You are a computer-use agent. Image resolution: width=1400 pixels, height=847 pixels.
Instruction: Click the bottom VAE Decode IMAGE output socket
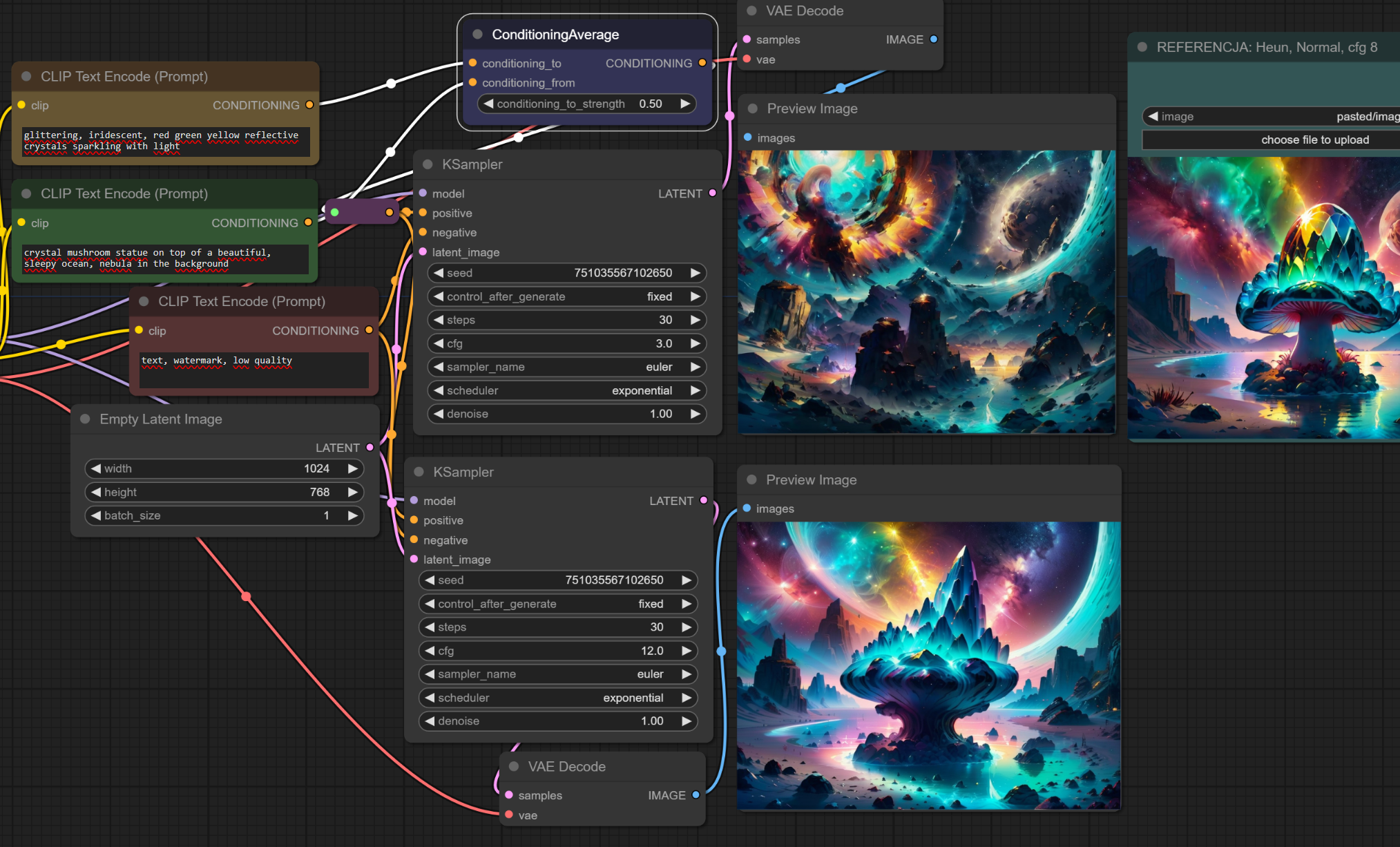point(696,795)
